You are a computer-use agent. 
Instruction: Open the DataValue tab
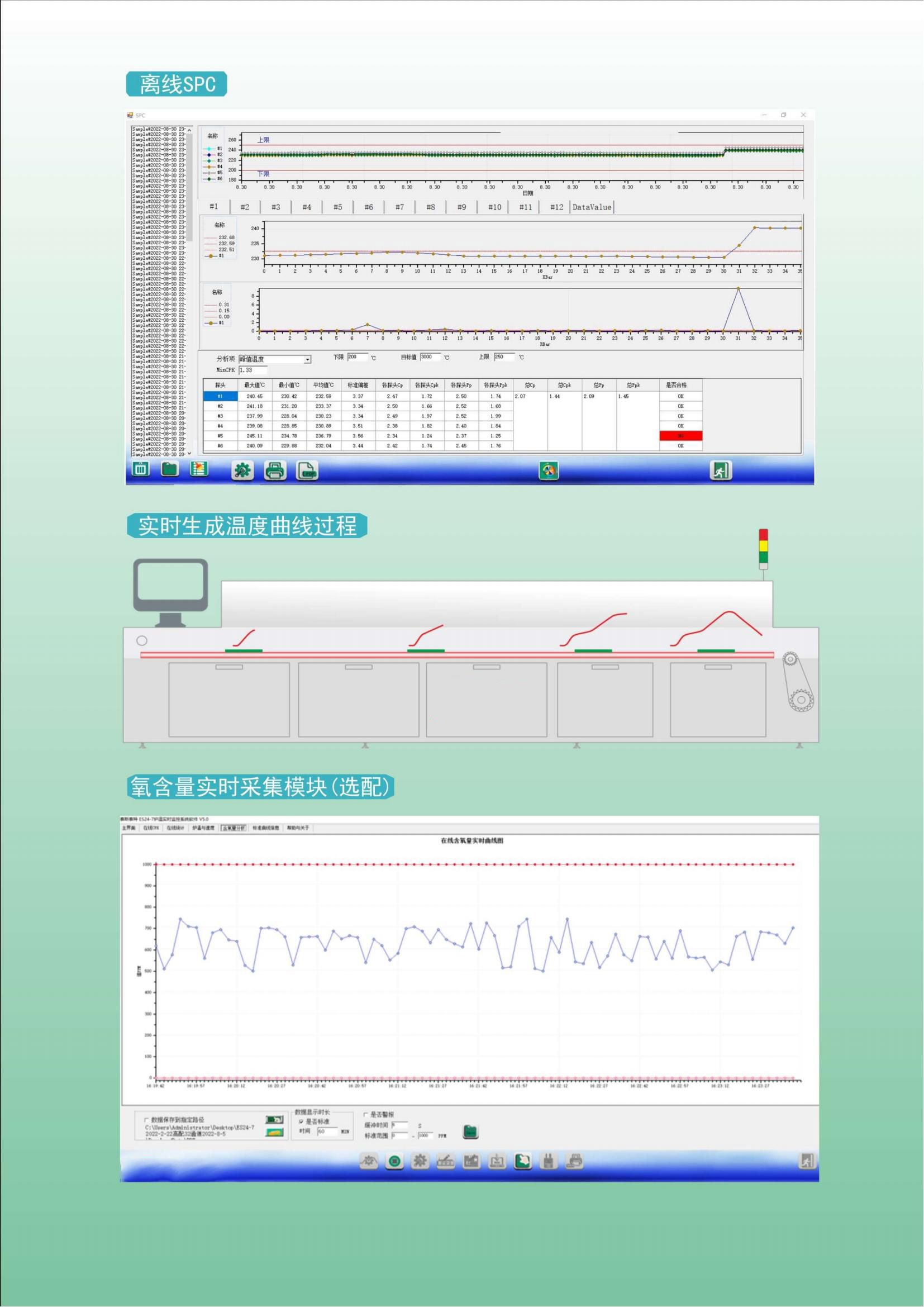(592, 207)
